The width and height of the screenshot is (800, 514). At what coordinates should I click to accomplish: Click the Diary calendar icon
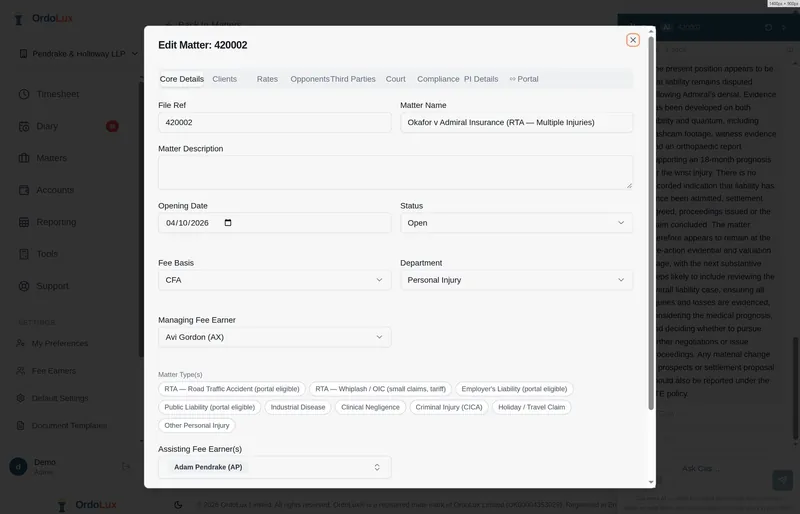[x=24, y=127]
